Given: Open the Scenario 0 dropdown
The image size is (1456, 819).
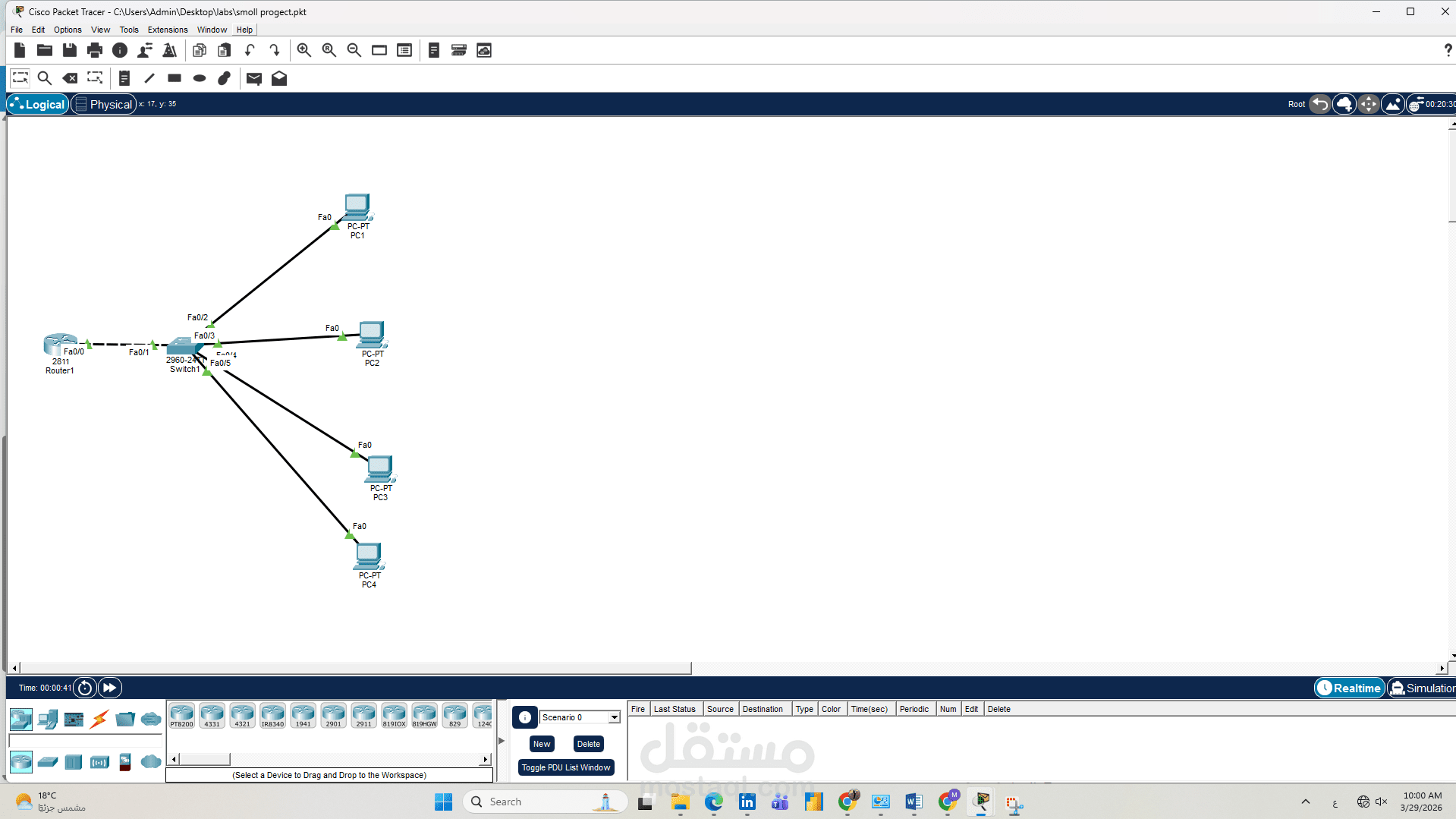Looking at the screenshot, I should pyautogui.click(x=613, y=717).
